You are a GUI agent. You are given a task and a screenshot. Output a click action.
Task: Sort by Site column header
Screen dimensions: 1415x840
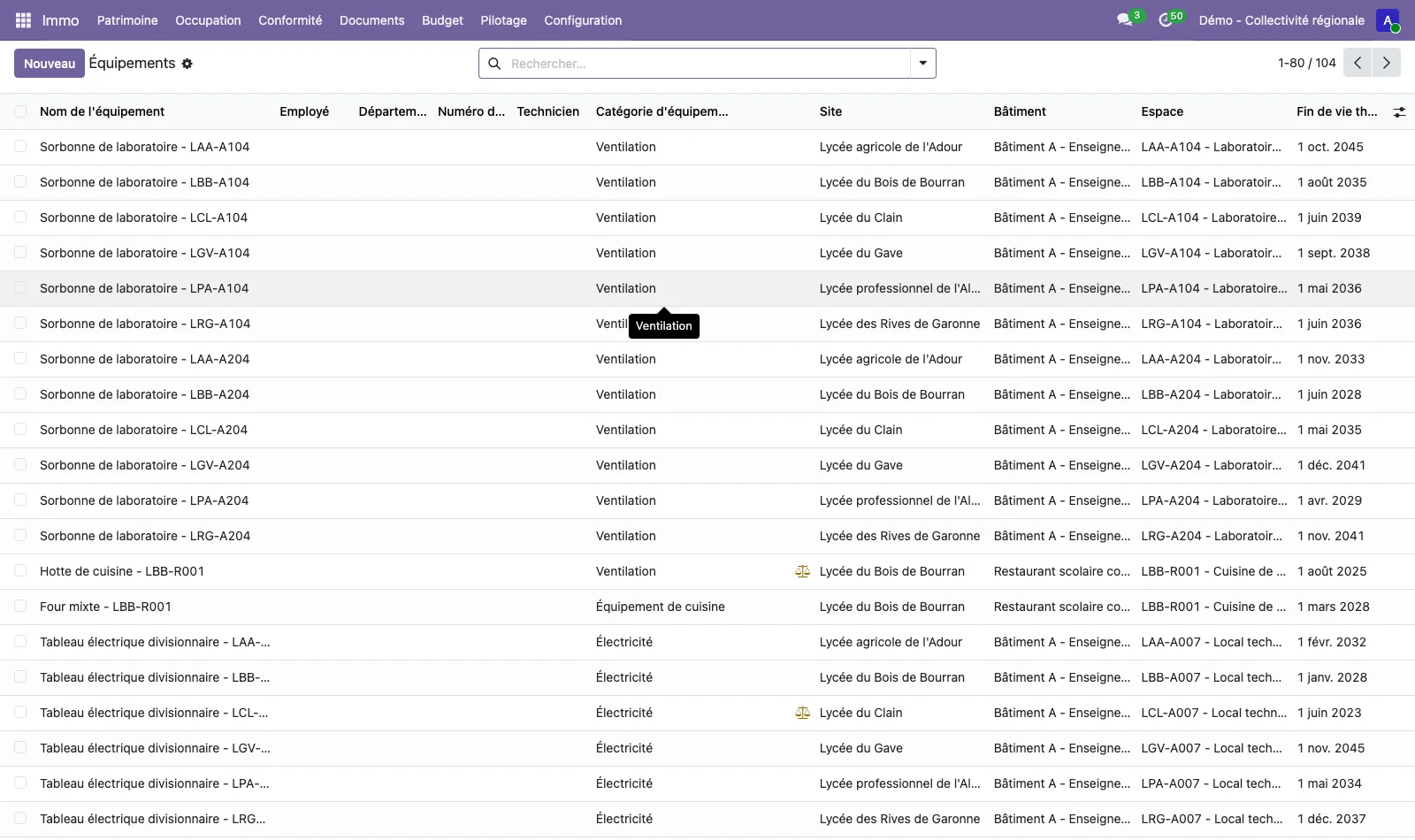pyautogui.click(x=830, y=111)
